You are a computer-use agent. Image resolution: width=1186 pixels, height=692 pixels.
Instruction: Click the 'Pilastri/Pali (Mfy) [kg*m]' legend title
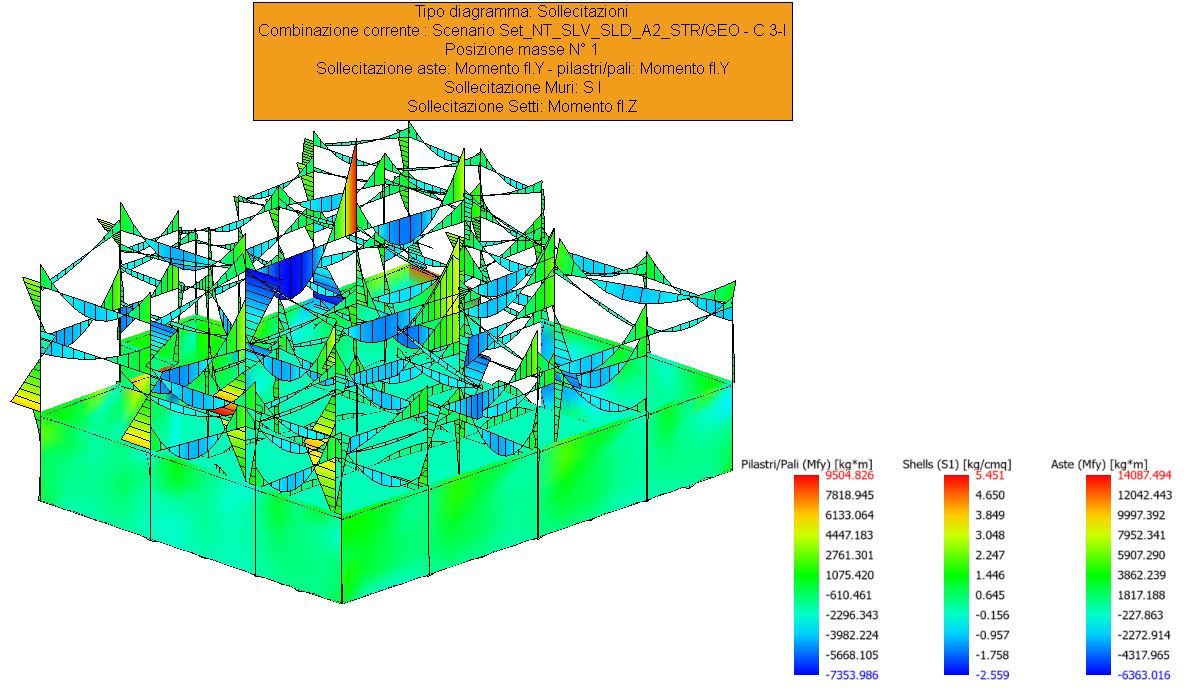806,464
